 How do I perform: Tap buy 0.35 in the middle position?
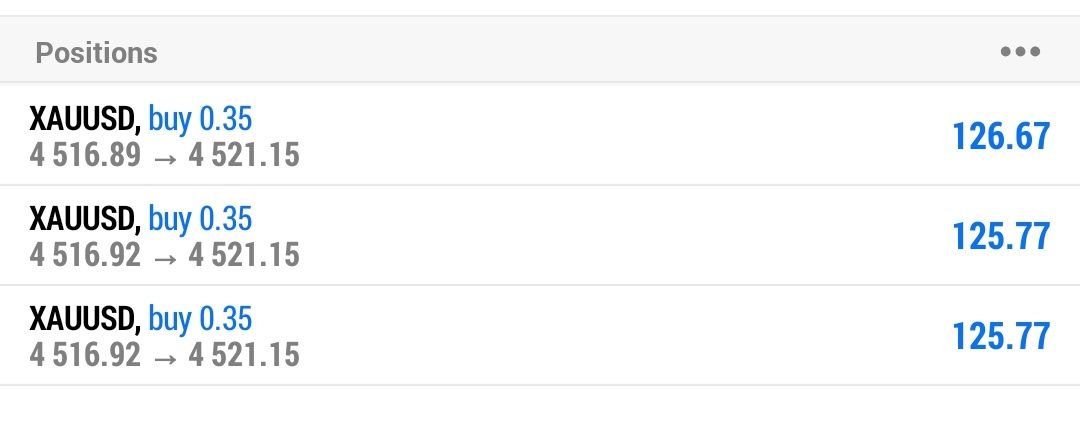(200, 219)
